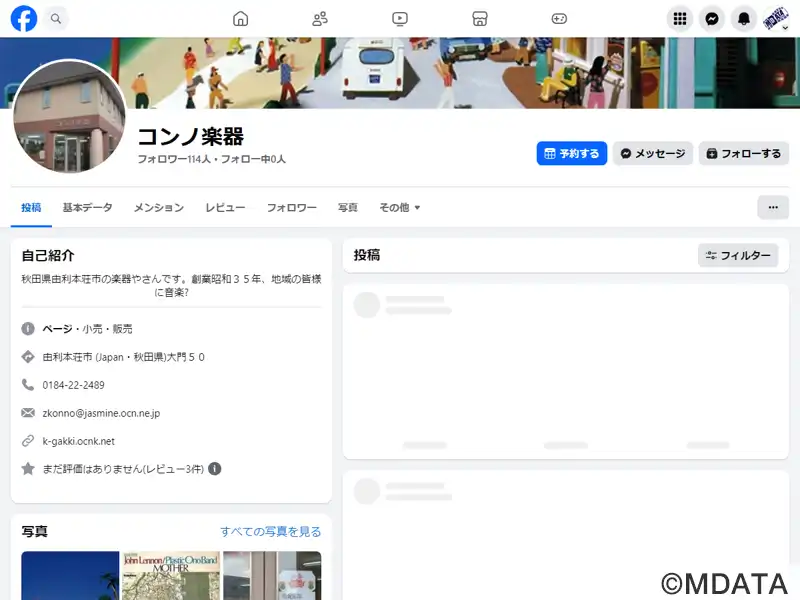
Task: Click the フォローする button
Action: point(743,154)
